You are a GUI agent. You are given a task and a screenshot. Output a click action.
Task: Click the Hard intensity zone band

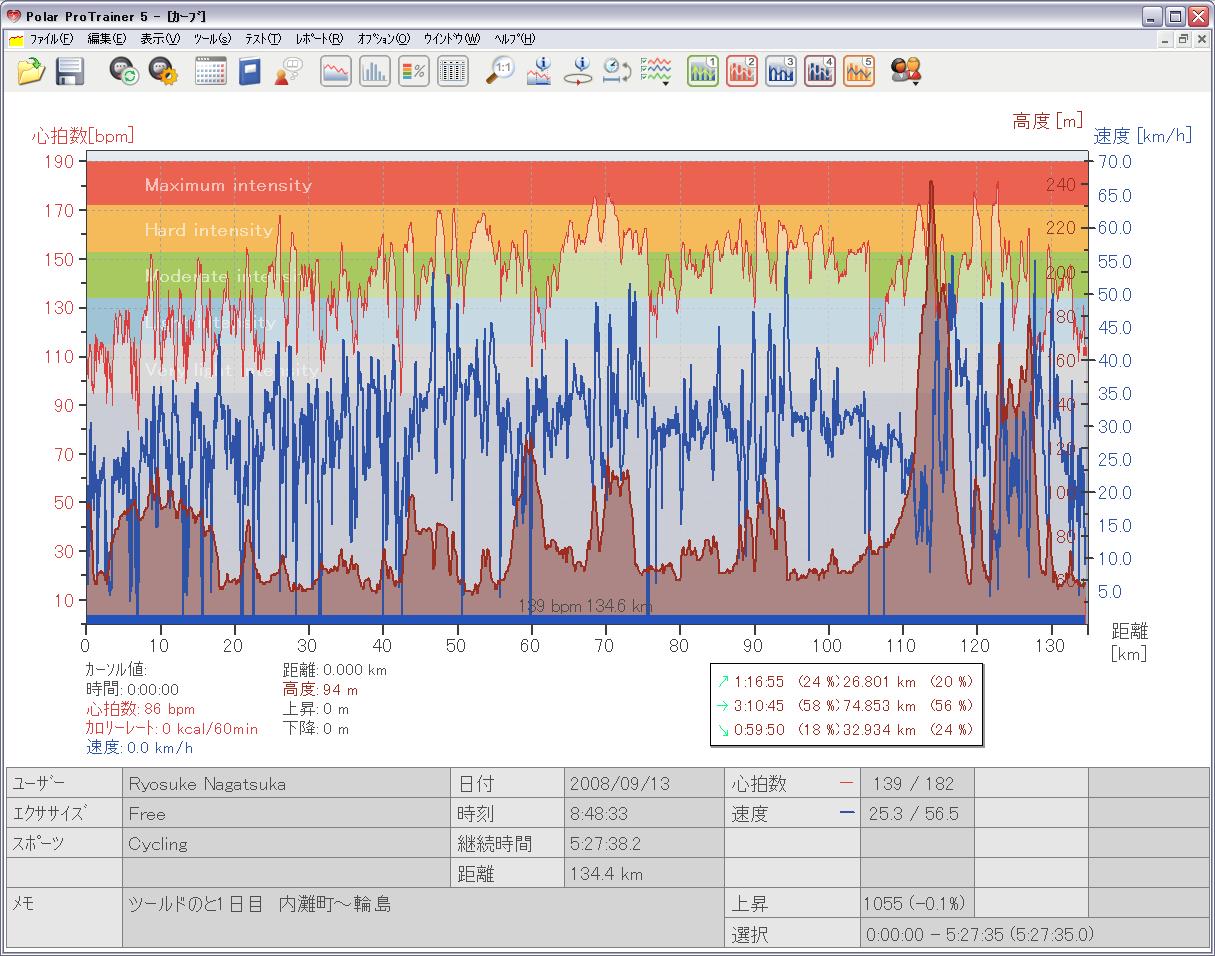click(585, 229)
